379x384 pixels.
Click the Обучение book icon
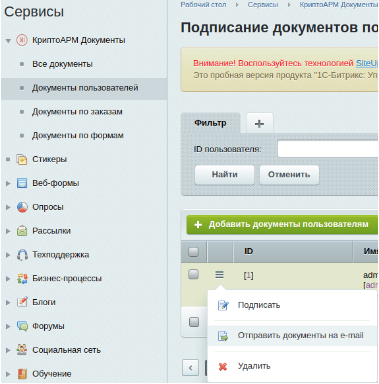coord(22,374)
